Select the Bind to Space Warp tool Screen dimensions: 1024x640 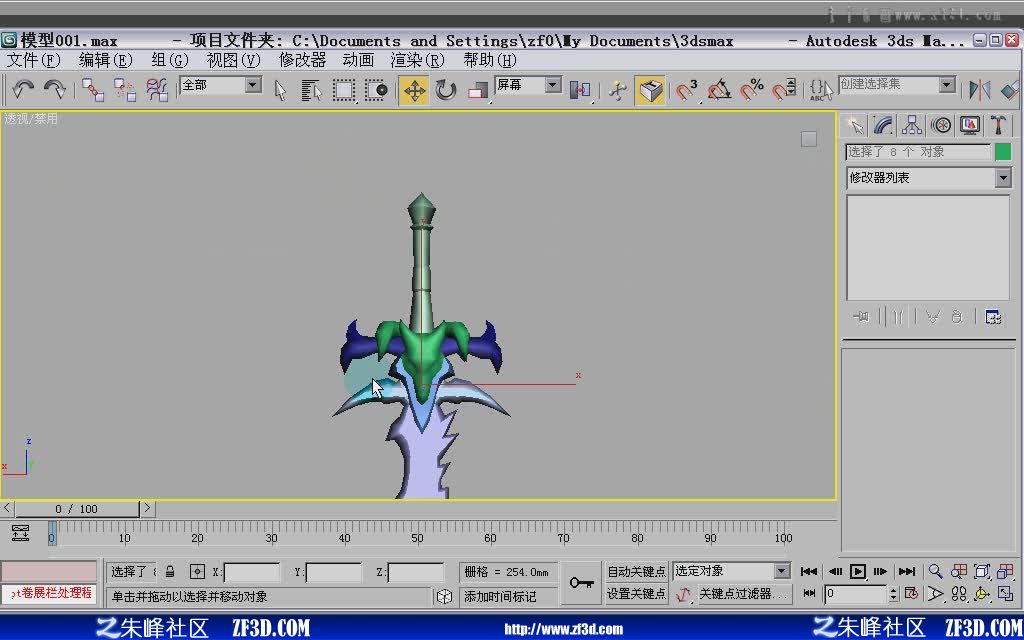coord(157,89)
